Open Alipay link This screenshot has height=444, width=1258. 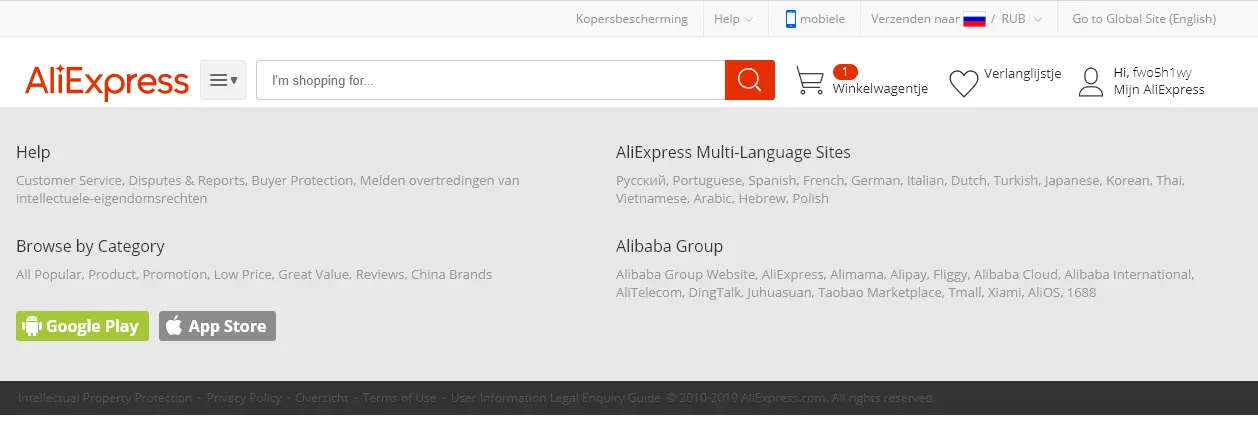point(908,274)
